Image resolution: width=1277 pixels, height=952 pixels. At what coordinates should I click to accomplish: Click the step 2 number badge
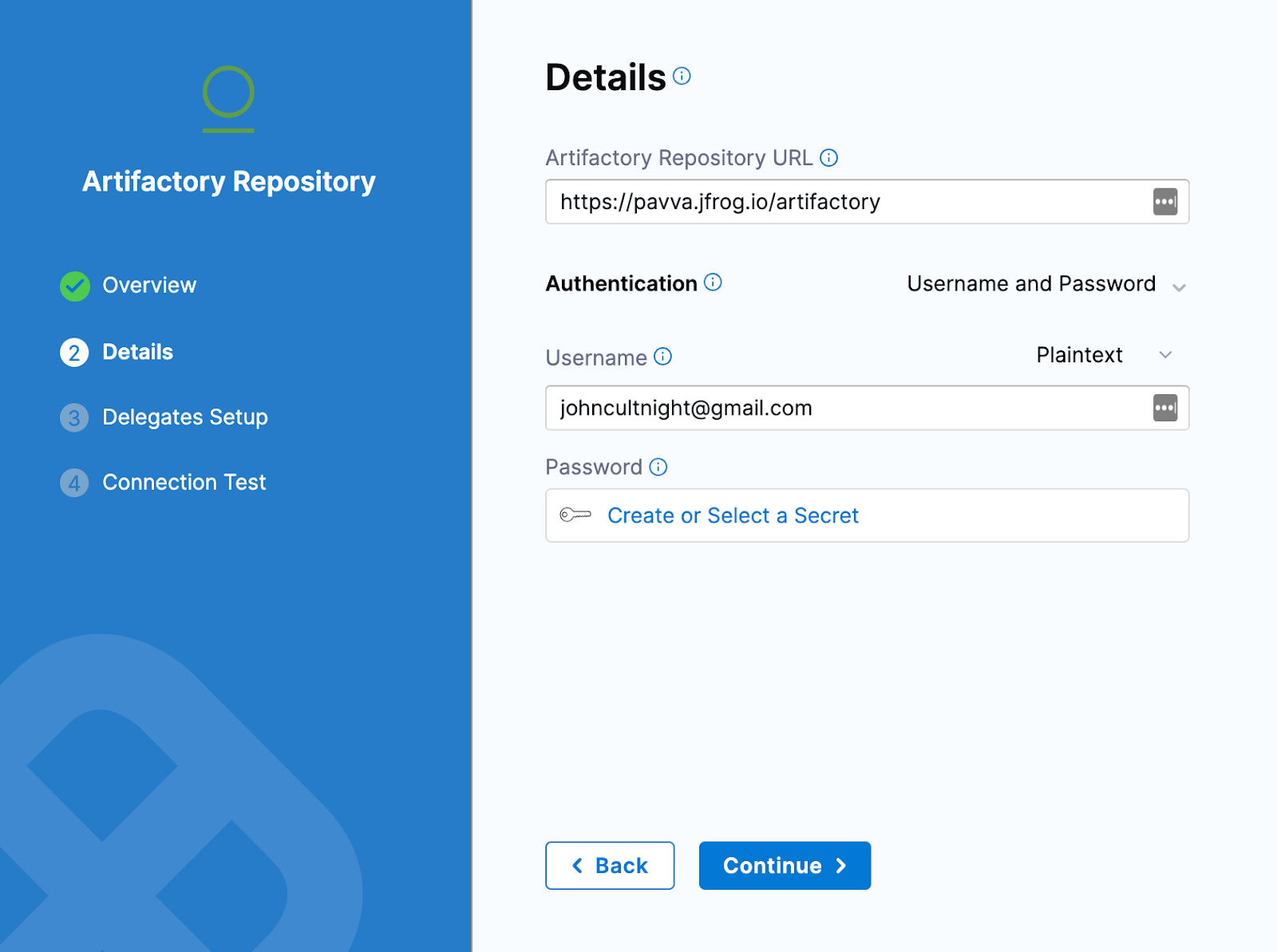pyautogui.click(x=74, y=353)
